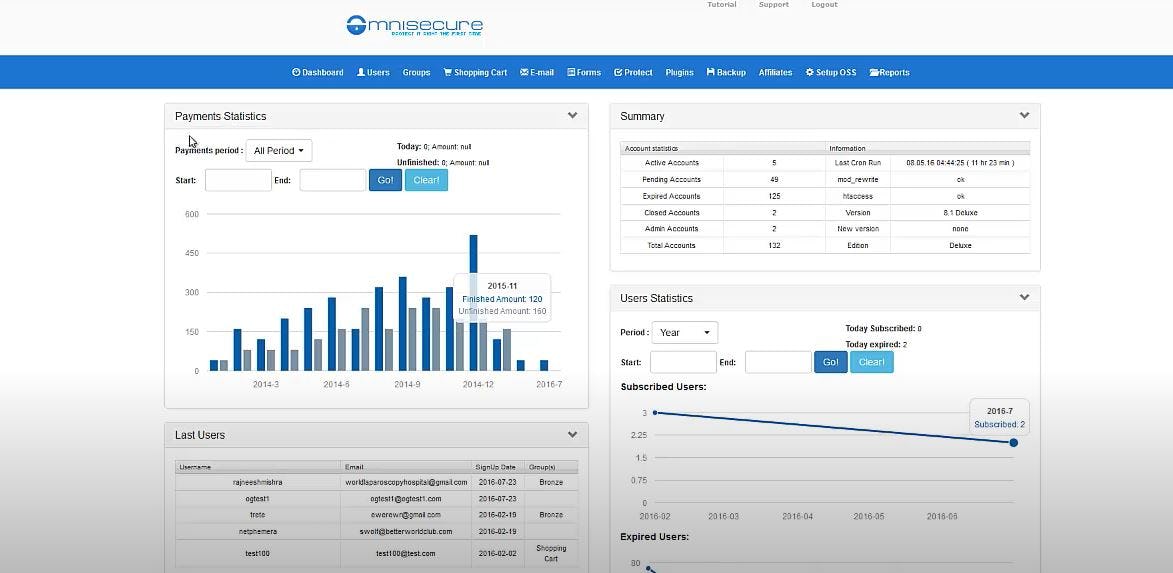This screenshot has width=1173, height=573.
Task: Select username netphemera
Action: click(x=257, y=531)
